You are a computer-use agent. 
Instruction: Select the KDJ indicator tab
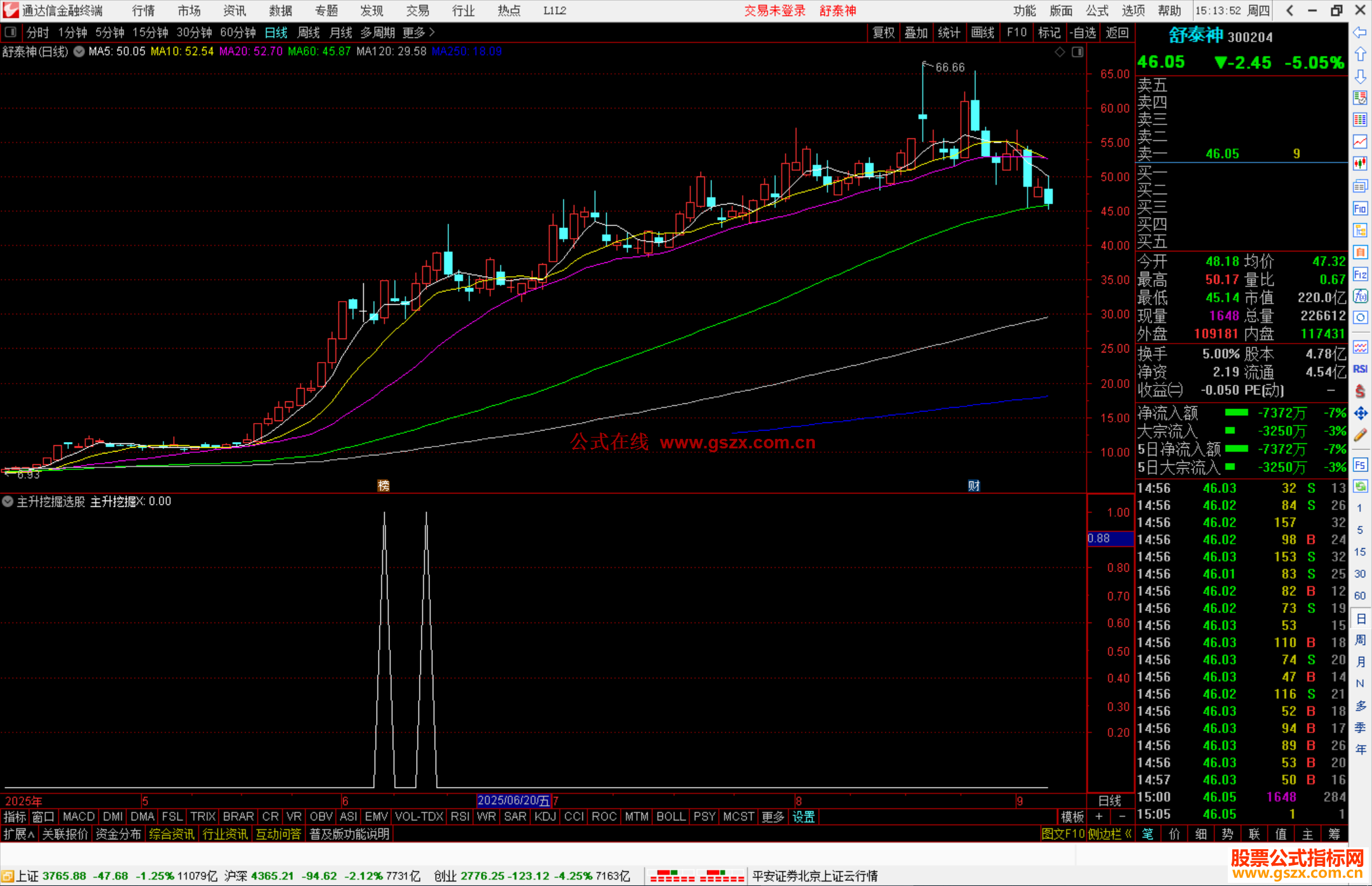(545, 817)
